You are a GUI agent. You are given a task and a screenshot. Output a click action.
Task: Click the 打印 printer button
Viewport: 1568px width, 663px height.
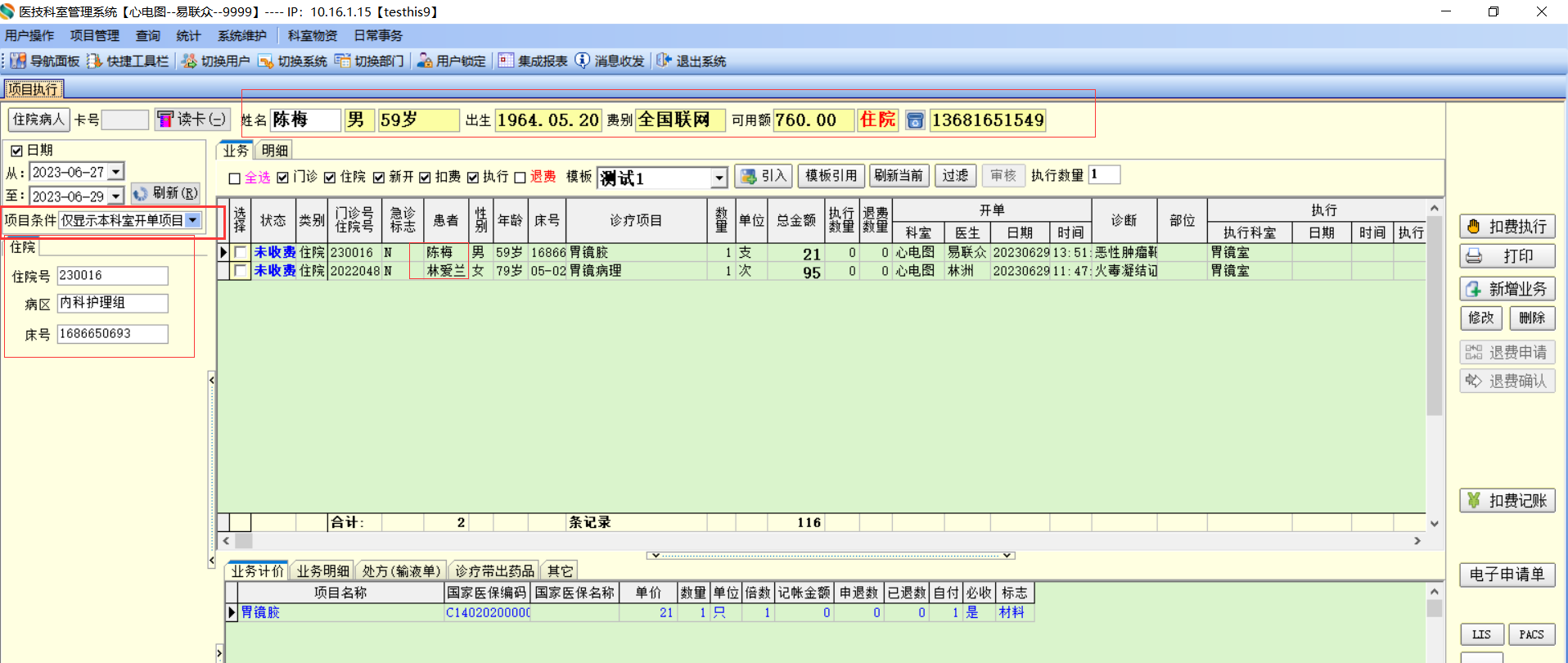pos(1507,256)
